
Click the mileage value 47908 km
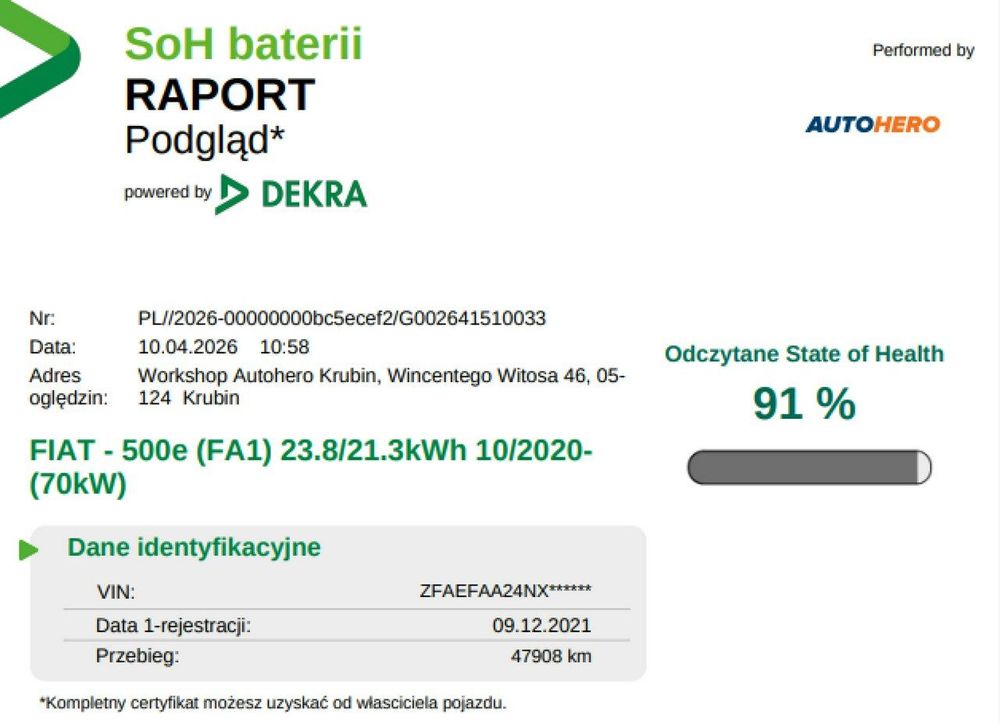point(551,655)
